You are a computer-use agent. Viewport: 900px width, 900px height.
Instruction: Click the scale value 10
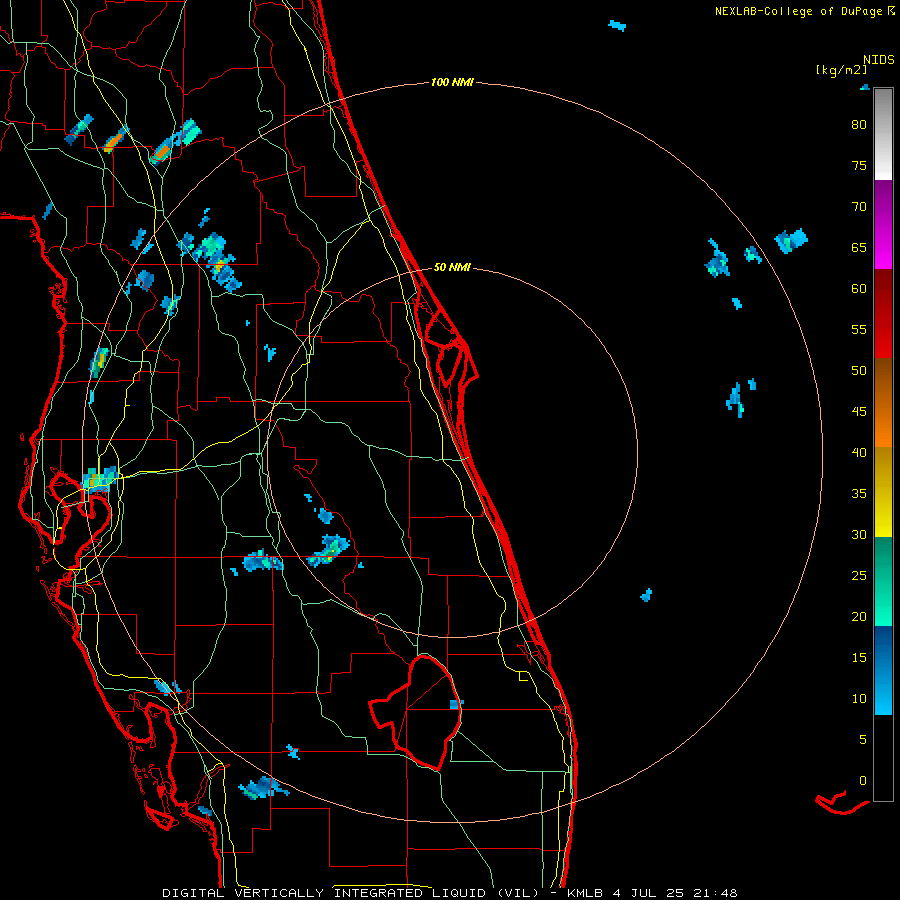859,699
